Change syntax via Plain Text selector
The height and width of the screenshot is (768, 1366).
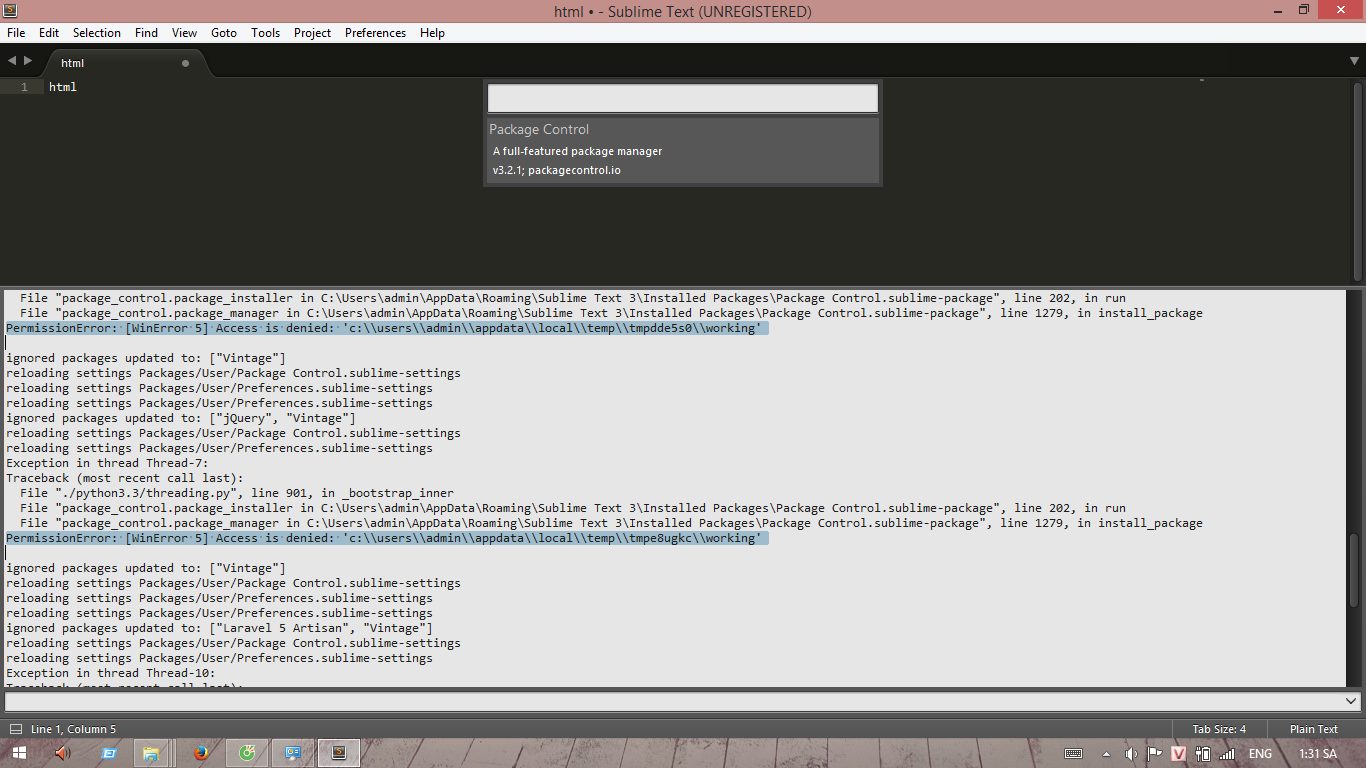(x=1313, y=729)
